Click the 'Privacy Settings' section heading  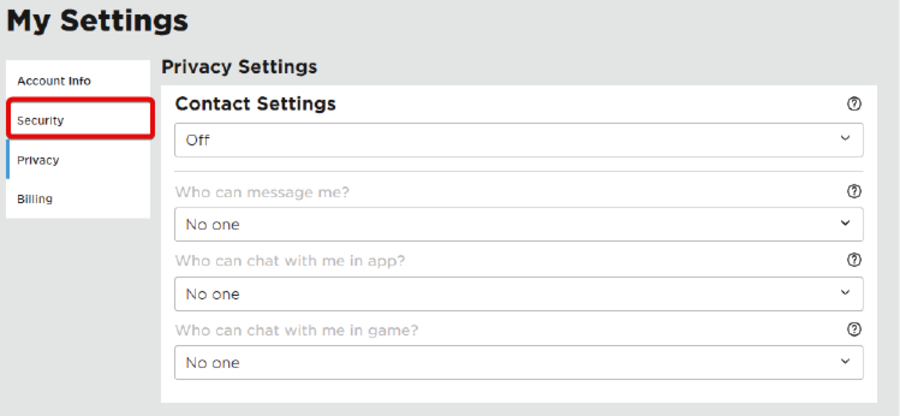[239, 67]
